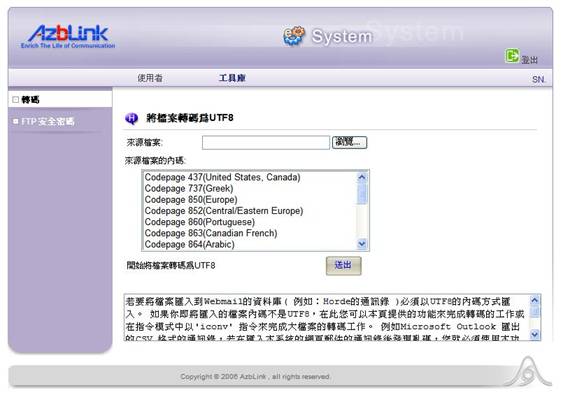Click the square bullet next to 轉碼

pyautogui.click(x=15, y=99)
